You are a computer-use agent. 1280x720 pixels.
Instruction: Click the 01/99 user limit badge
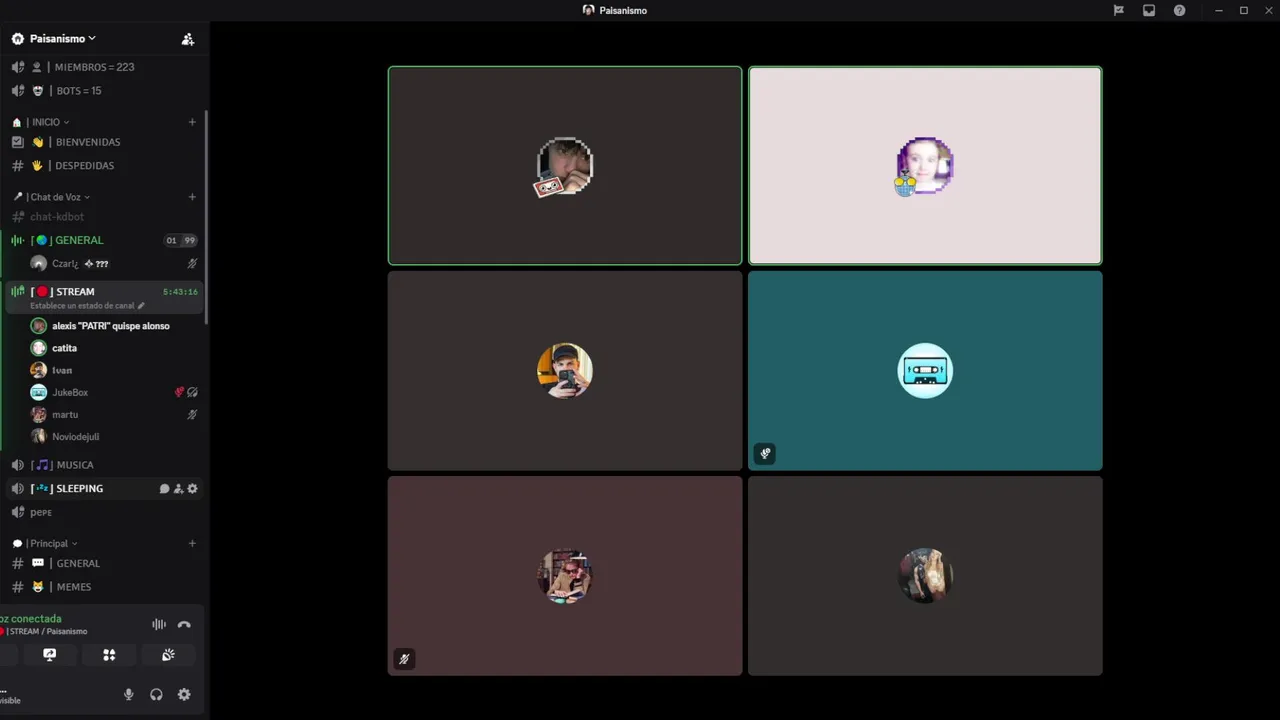point(181,241)
